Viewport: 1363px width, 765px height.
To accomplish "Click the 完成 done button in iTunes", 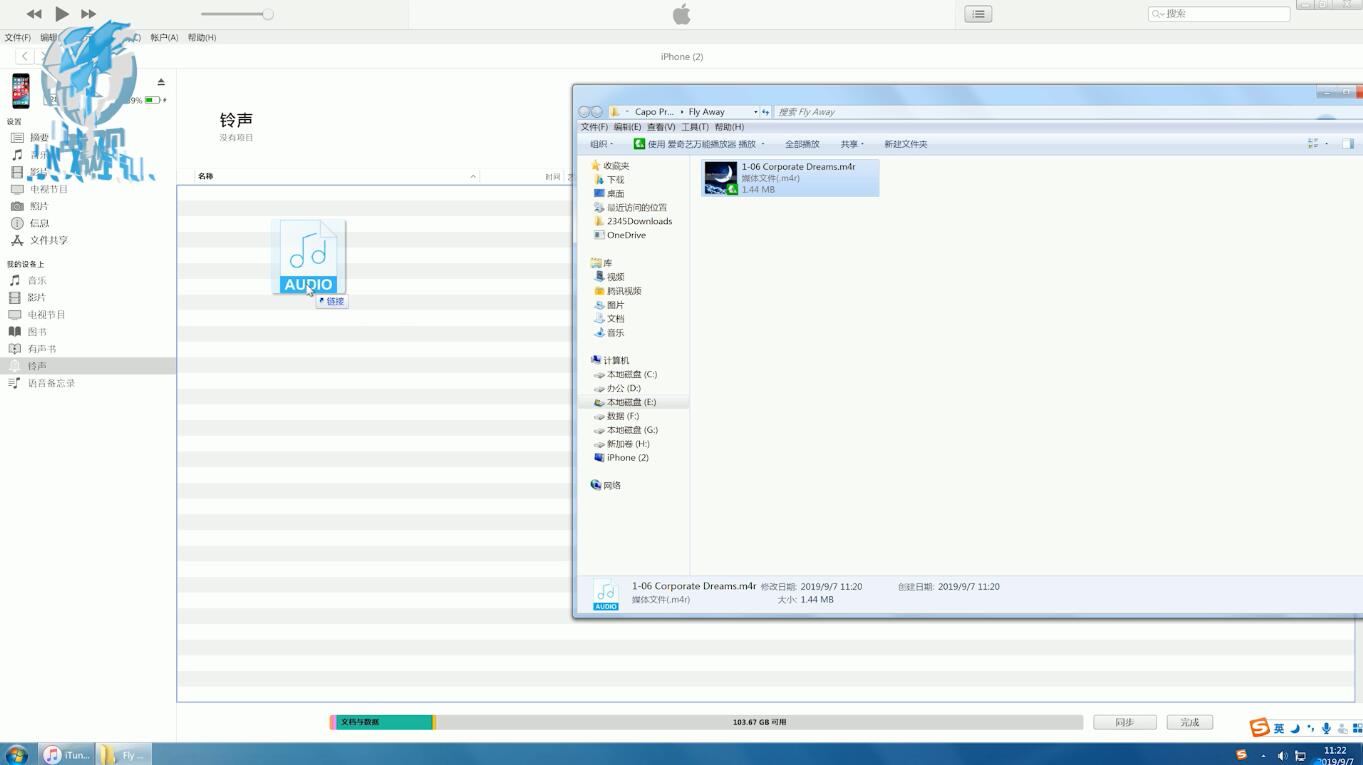I will point(1189,722).
